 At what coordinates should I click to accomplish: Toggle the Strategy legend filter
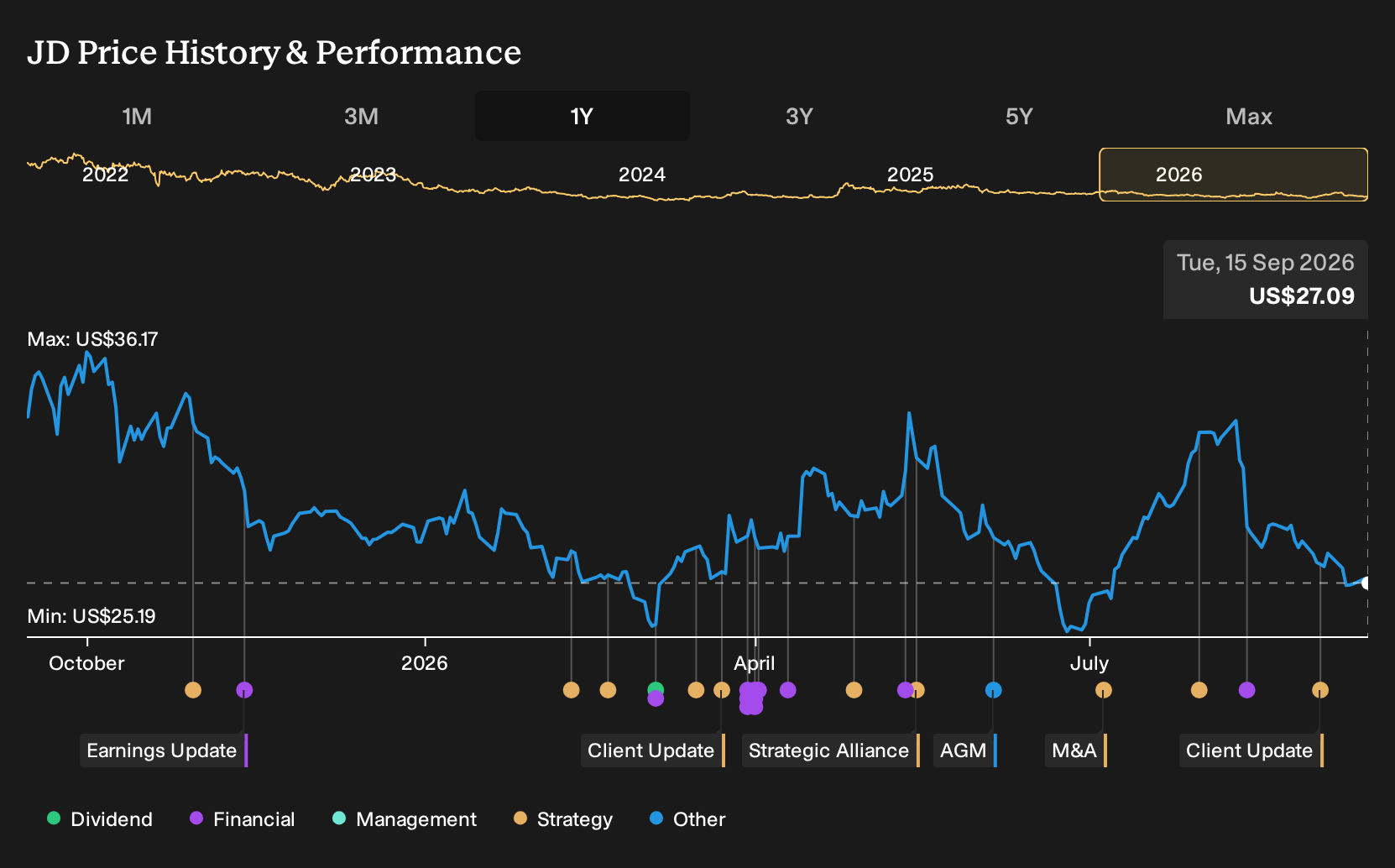click(x=563, y=819)
